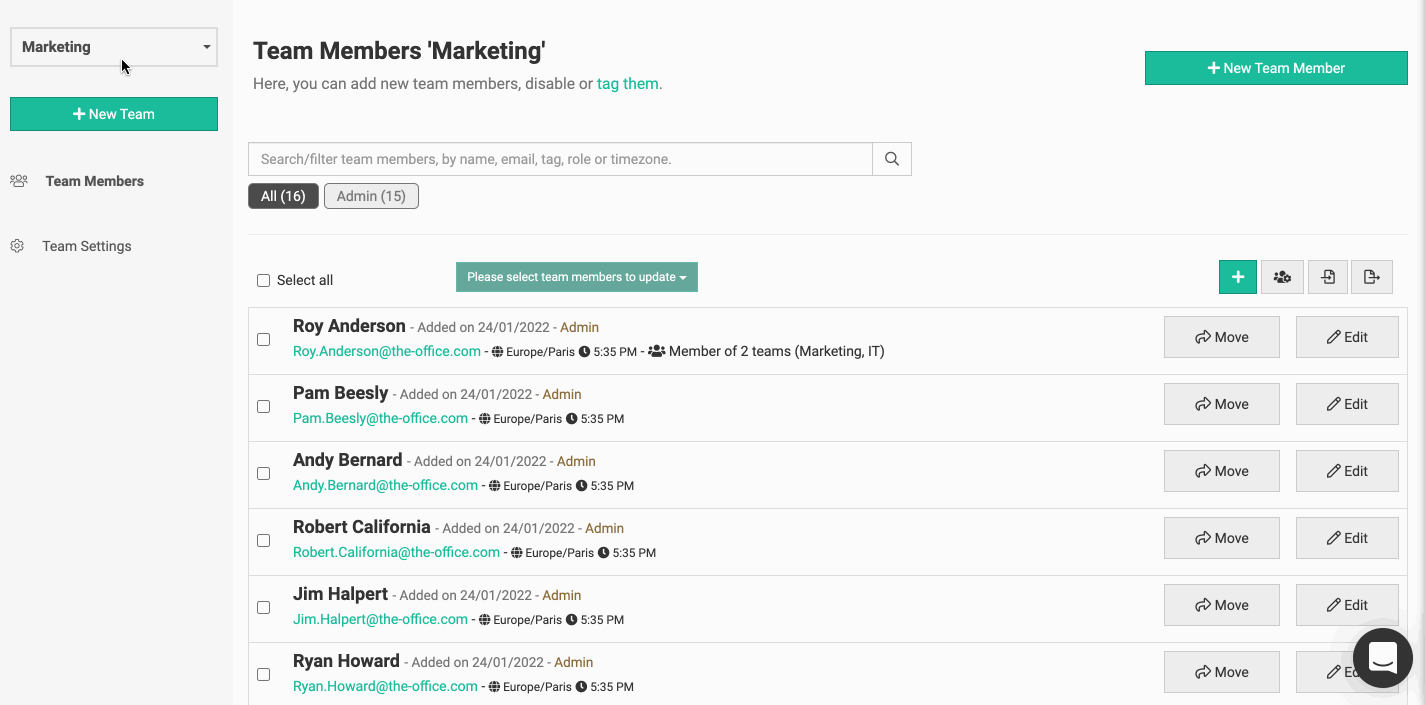1425x705 pixels.
Task: Click the search magnifier icon
Action: [x=892, y=159]
